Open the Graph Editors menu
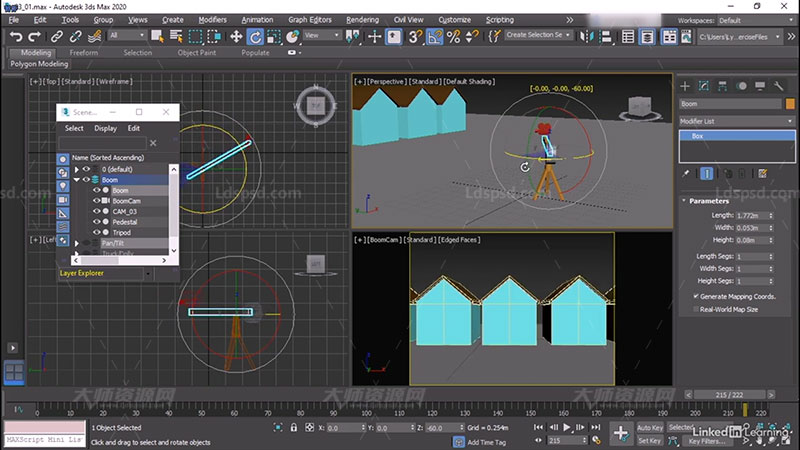This screenshot has height=450, width=800. tap(310, 20)
